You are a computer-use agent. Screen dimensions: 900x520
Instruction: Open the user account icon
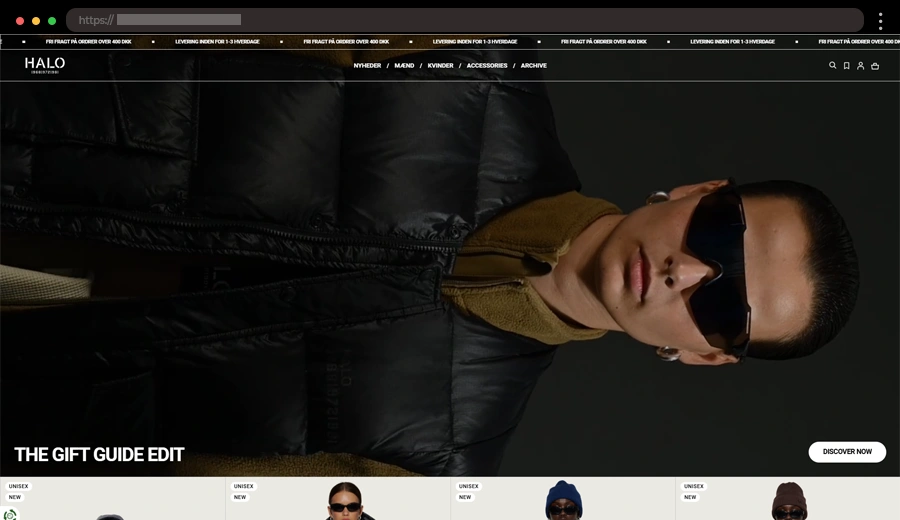click(x=860, y=66)
